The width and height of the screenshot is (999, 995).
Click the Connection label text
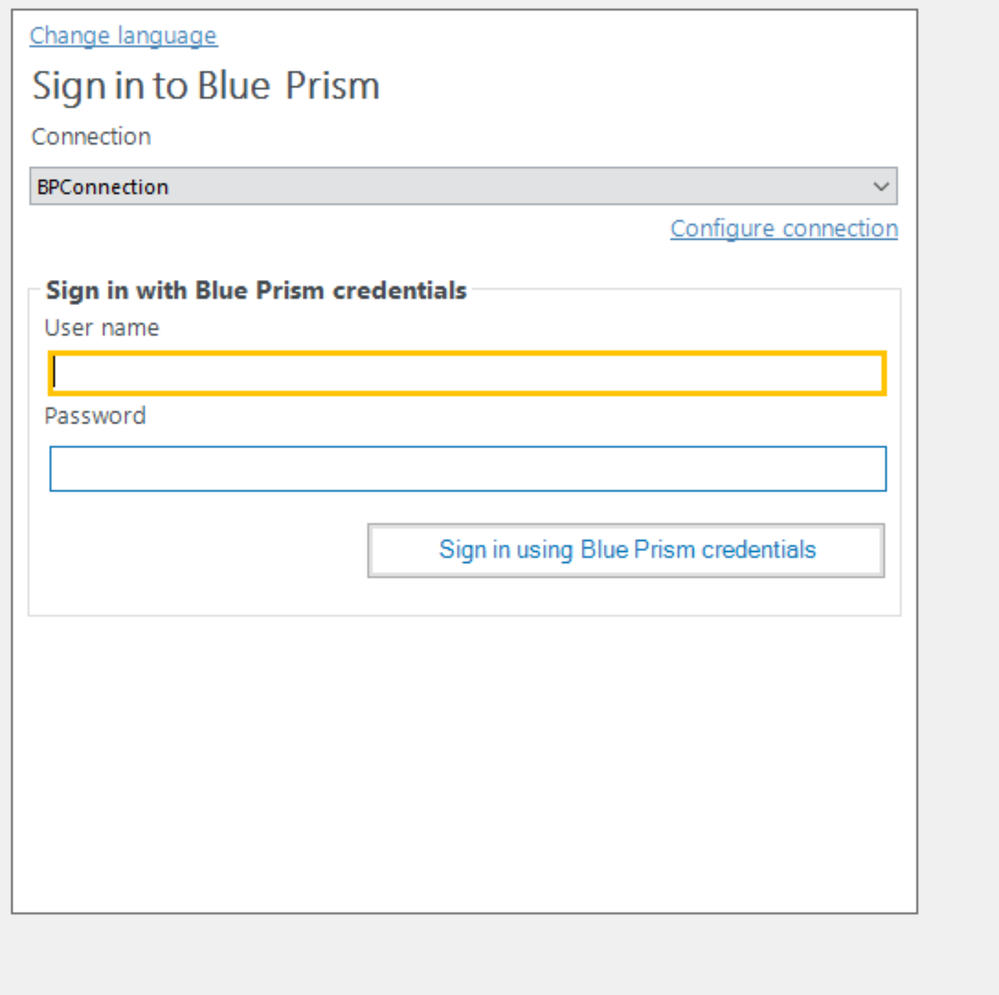91,137
